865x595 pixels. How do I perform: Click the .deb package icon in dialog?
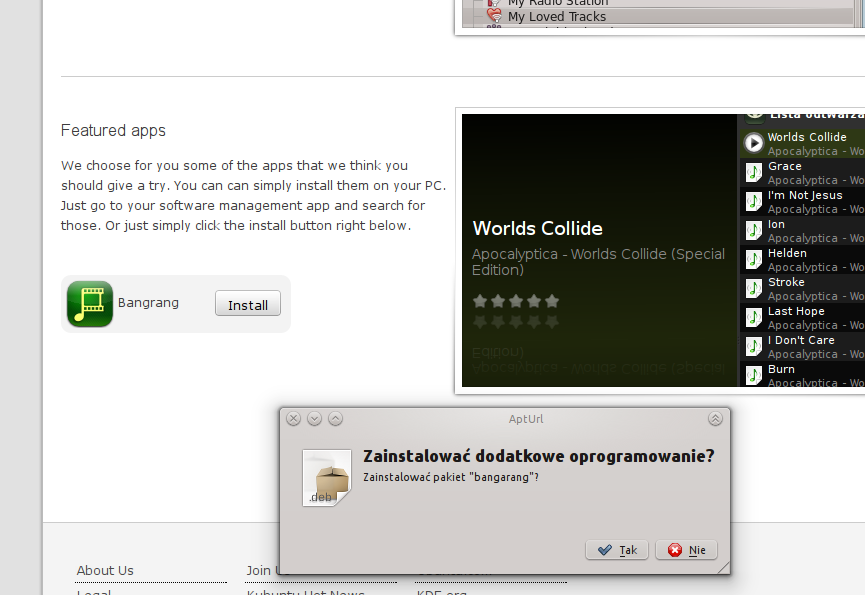[327, 478]
